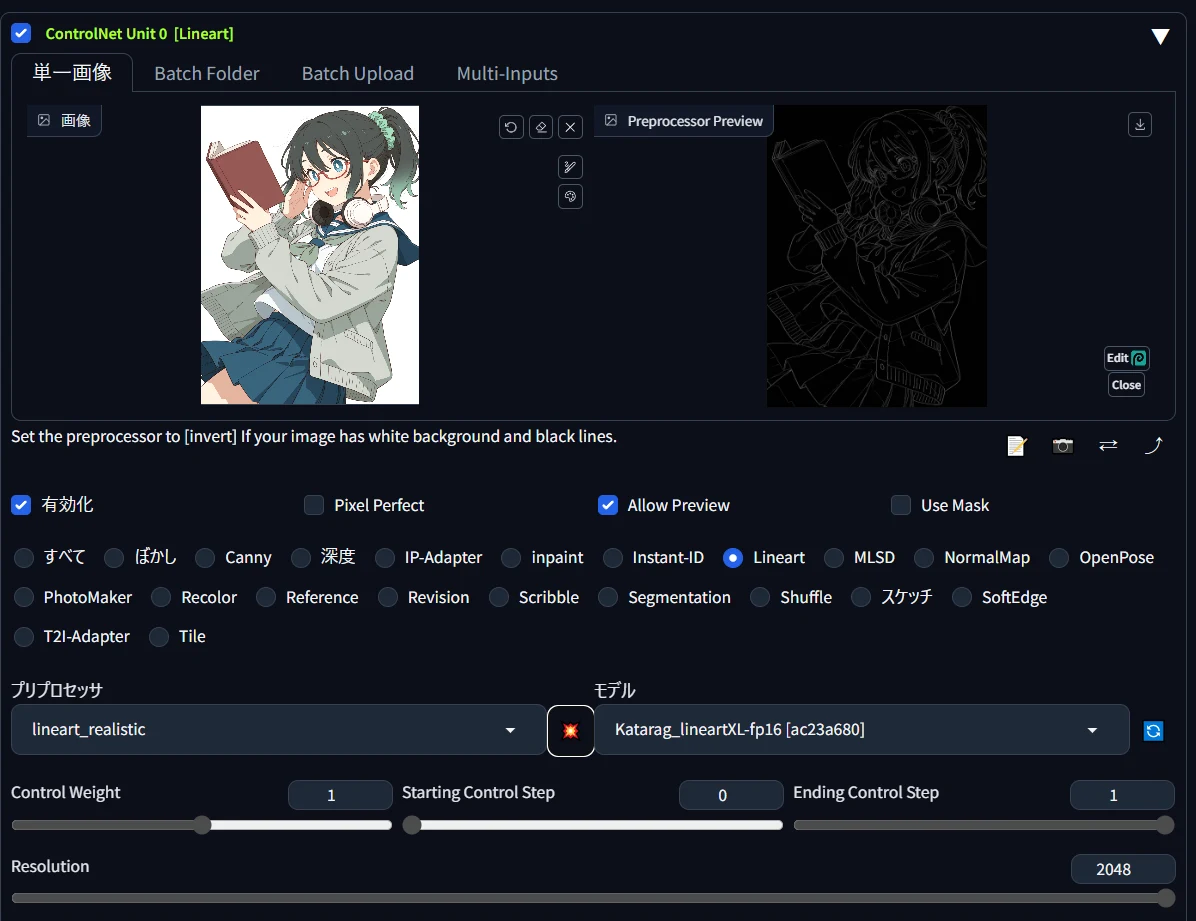Select the Reference control type

[266, 597]
